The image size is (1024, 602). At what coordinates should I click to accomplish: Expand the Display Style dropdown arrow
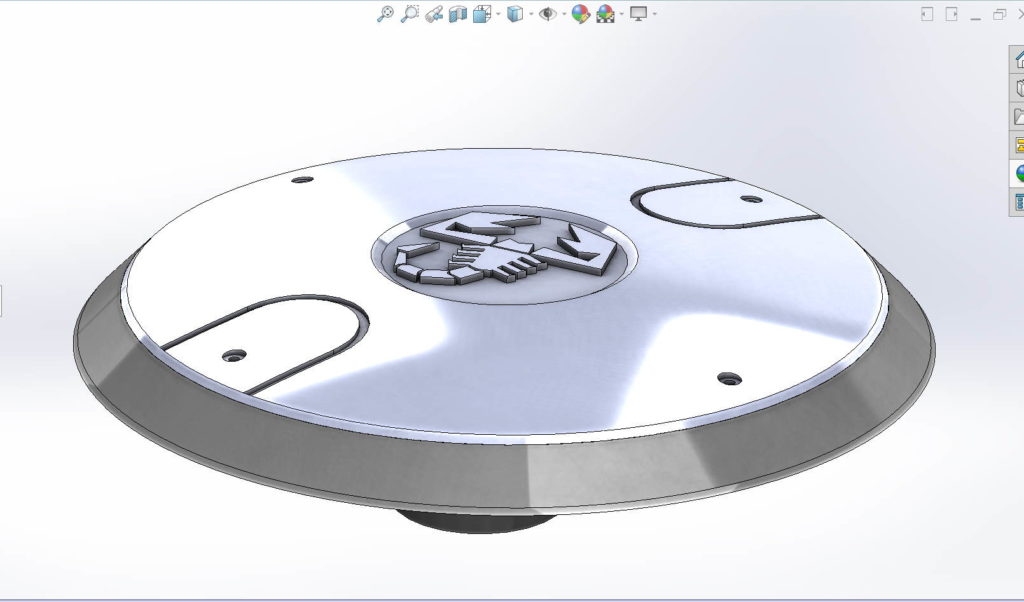[x=531, y=14]
